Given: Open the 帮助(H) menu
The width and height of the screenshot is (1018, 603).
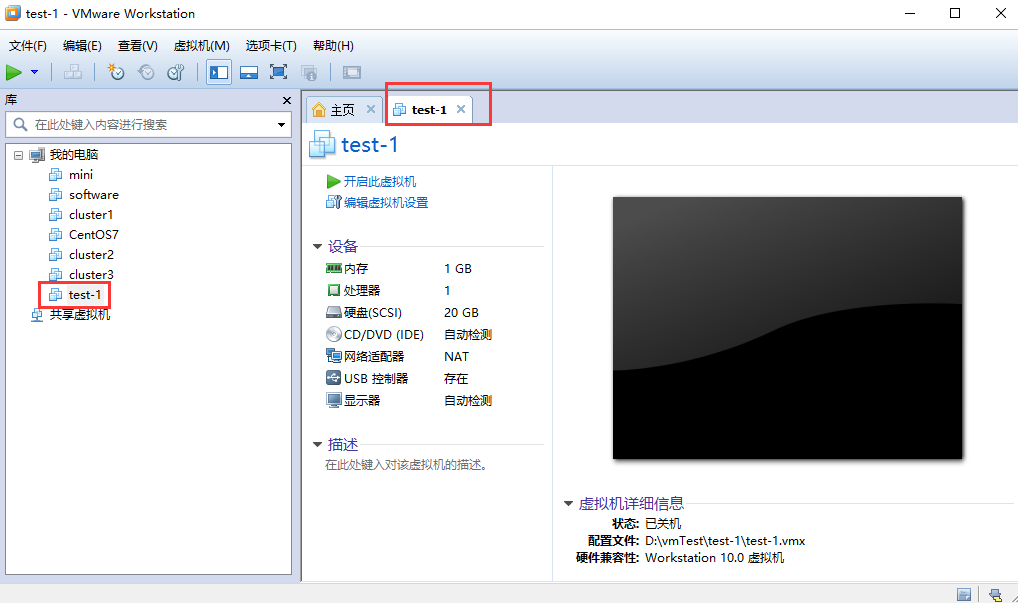Looking at the screenshot, I should 333,45.
